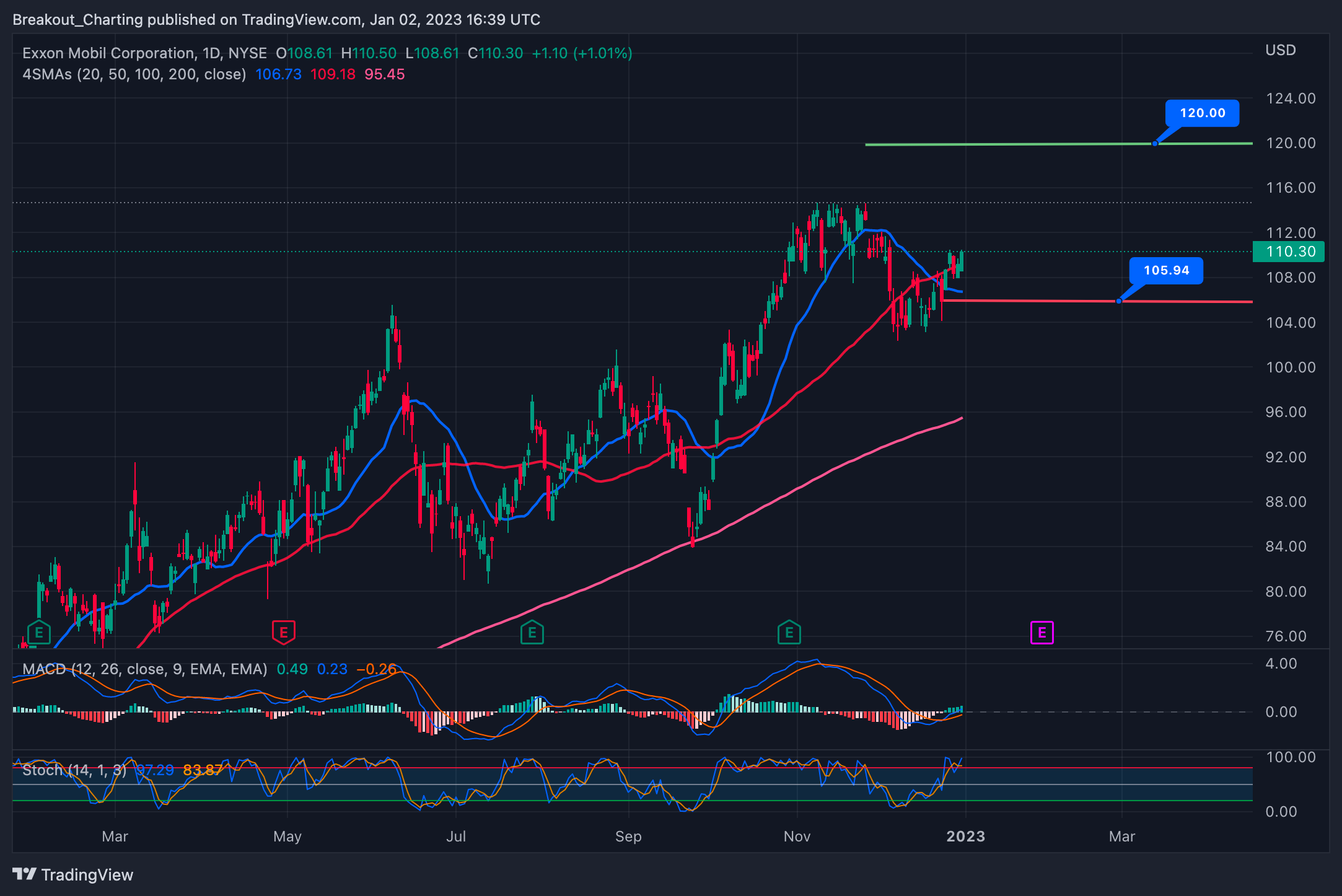Click the green 110.30 current price tag
This screenshot has width=1342, height=896.
pos(1289,252)
